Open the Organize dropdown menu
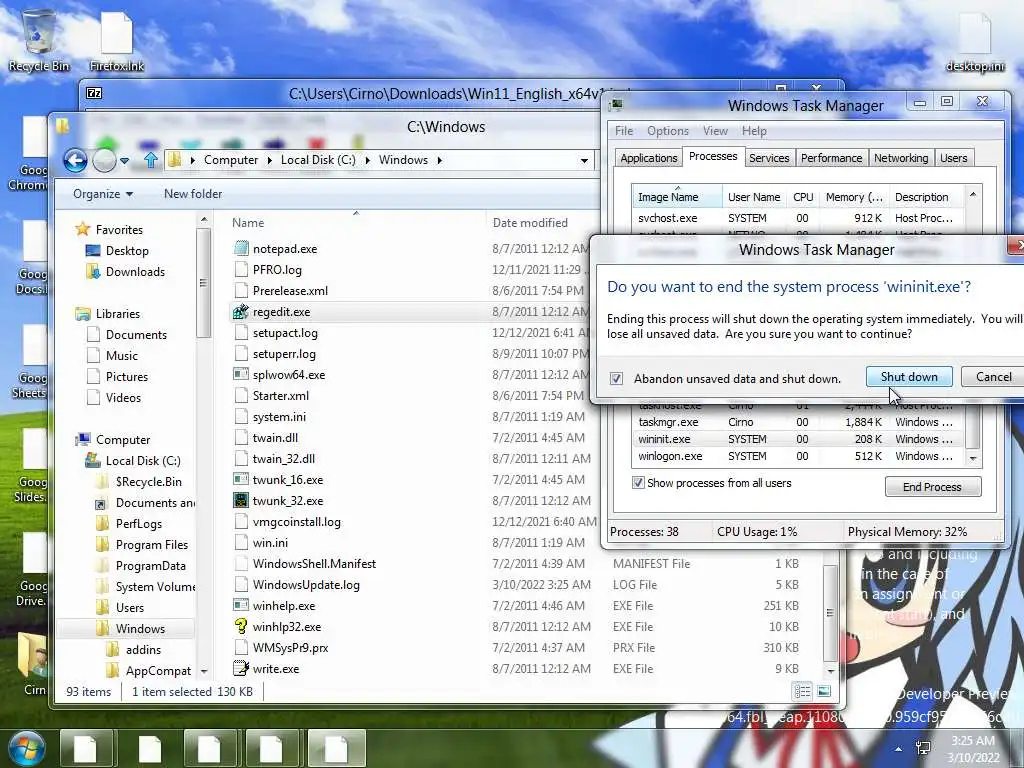This screenshot has height=768, width=1024. pos(103,194)
